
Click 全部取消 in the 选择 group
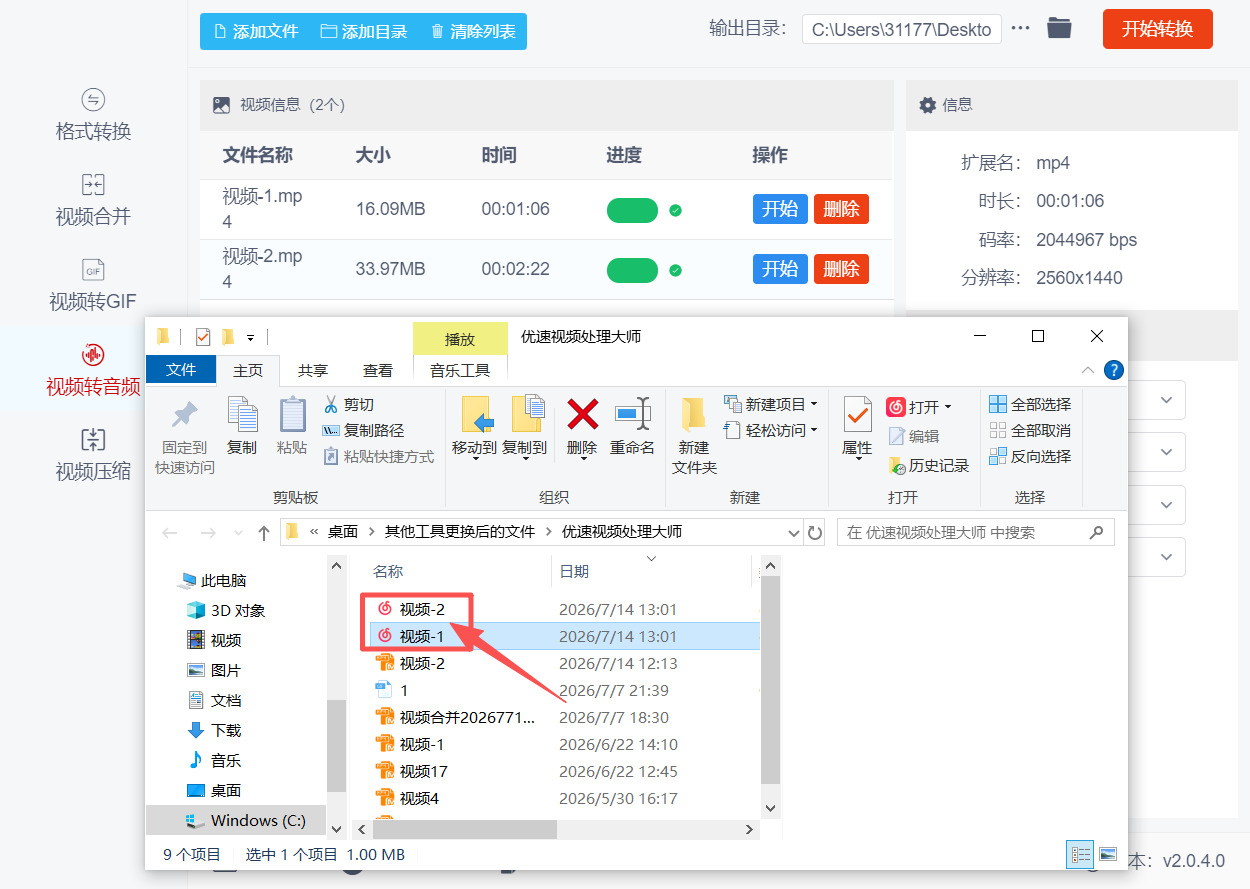(1030, 430)
